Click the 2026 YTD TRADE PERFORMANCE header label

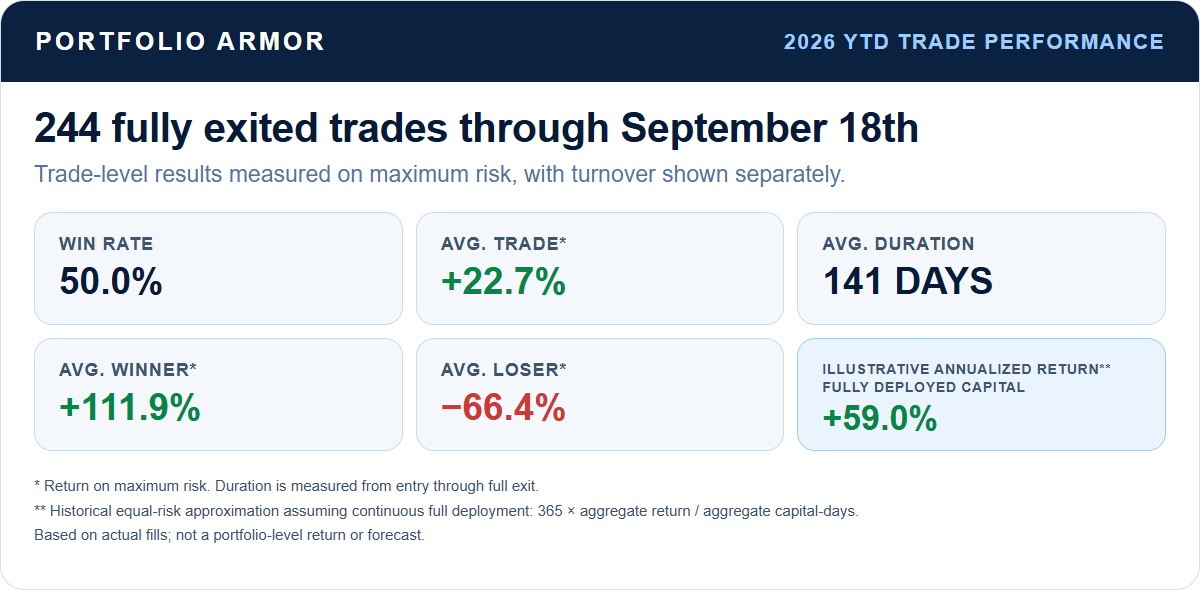click(974, 42)
